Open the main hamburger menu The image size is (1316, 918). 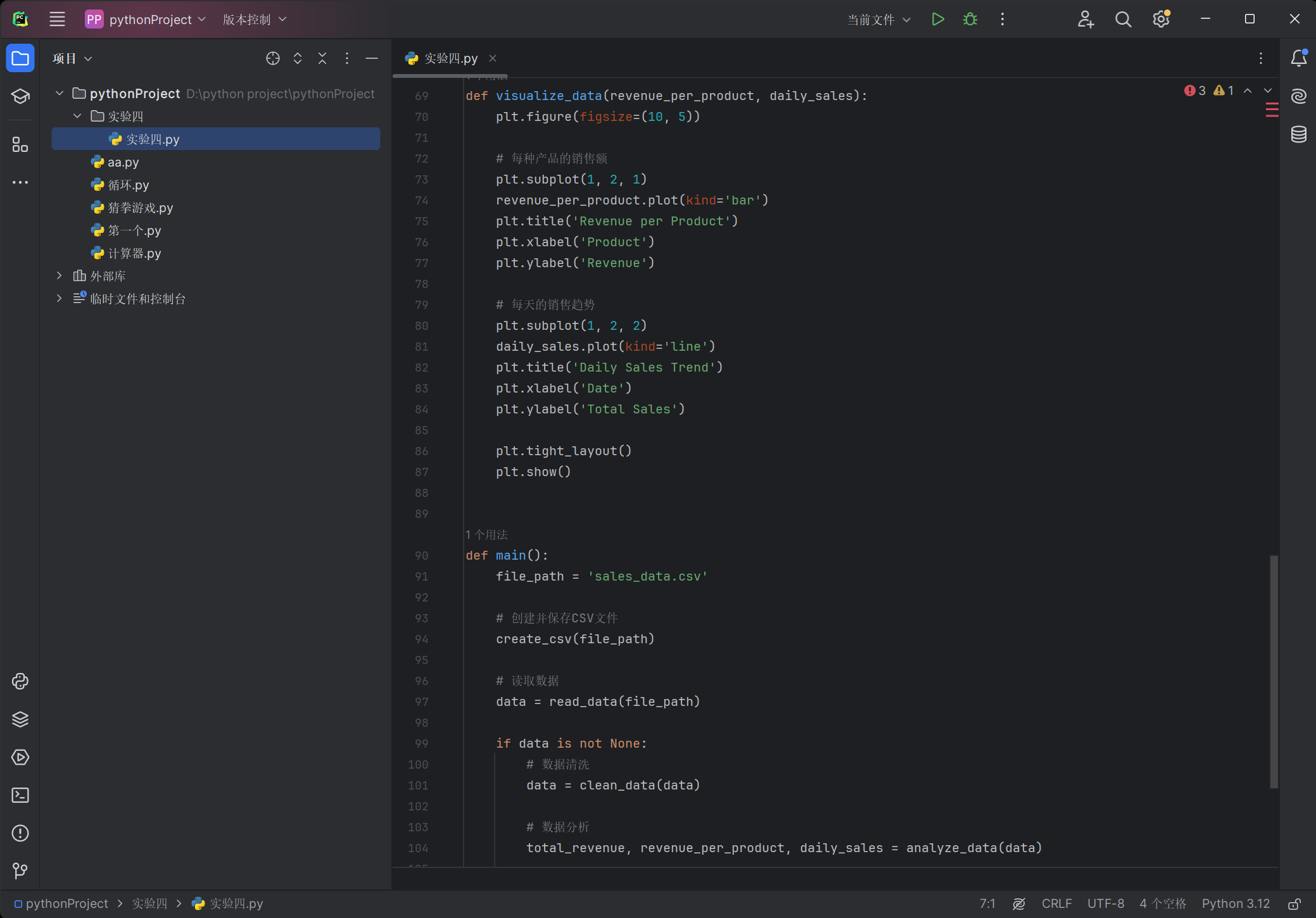coord(58,20)
